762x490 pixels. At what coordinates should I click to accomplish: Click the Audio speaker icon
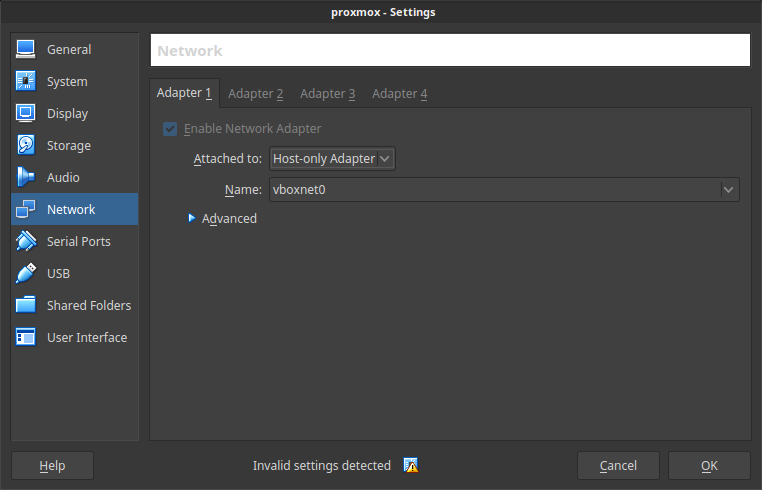point(25,177)
